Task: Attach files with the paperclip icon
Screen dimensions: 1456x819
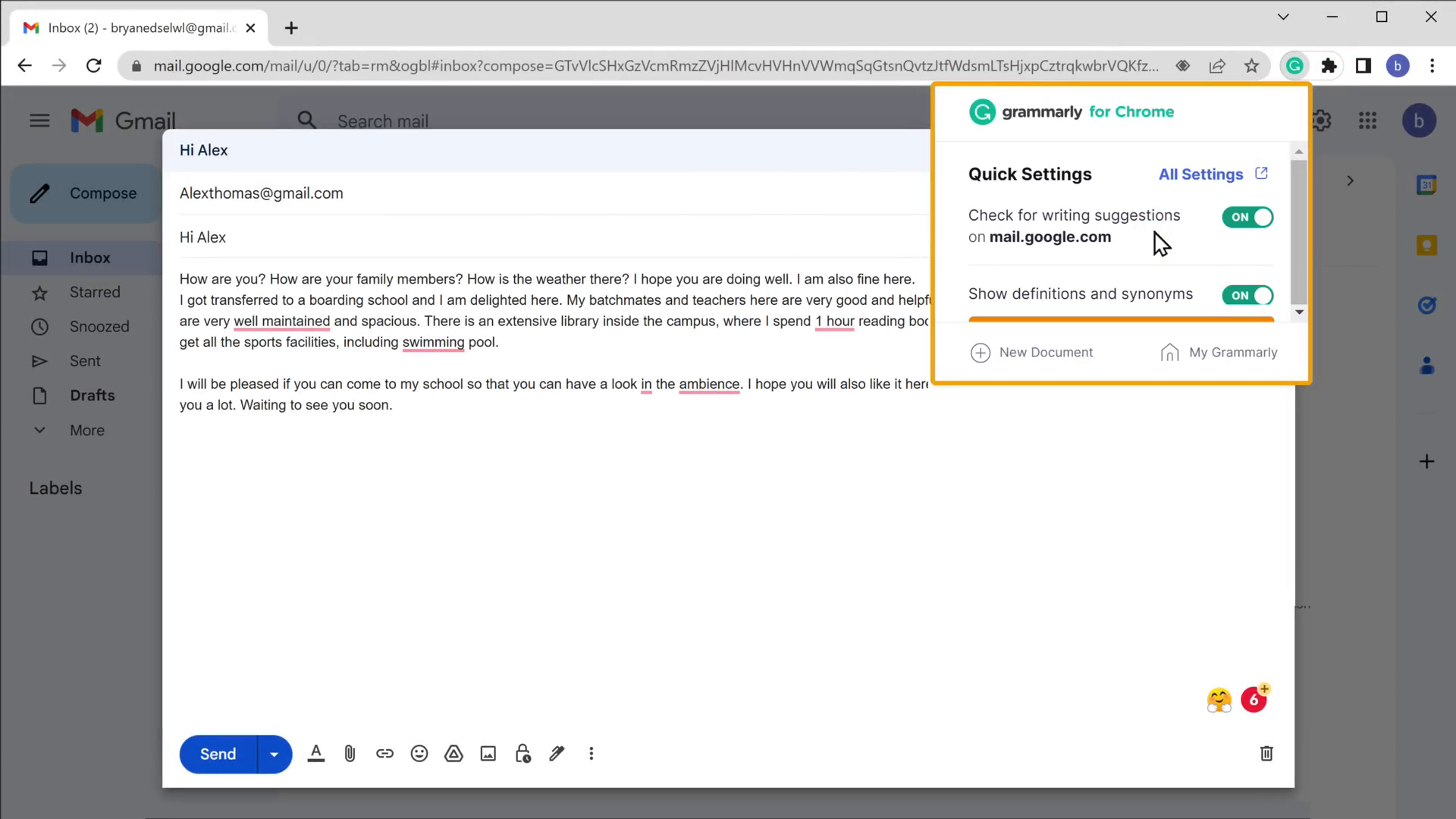Action: 350,754
